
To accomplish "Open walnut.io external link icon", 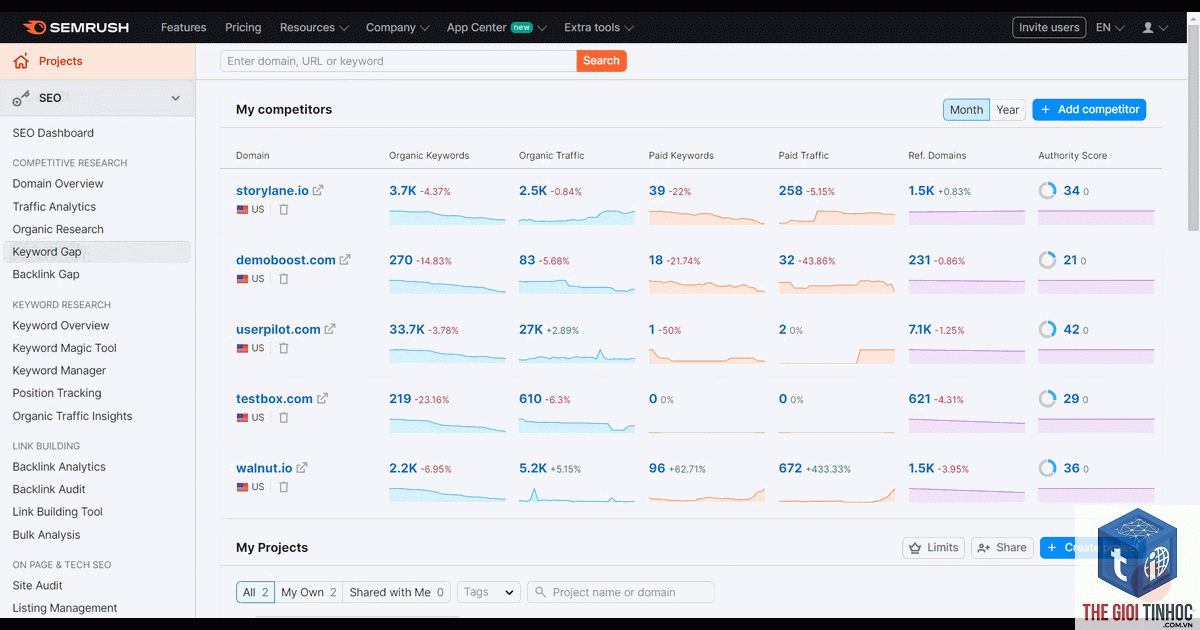I will (302, 467).
